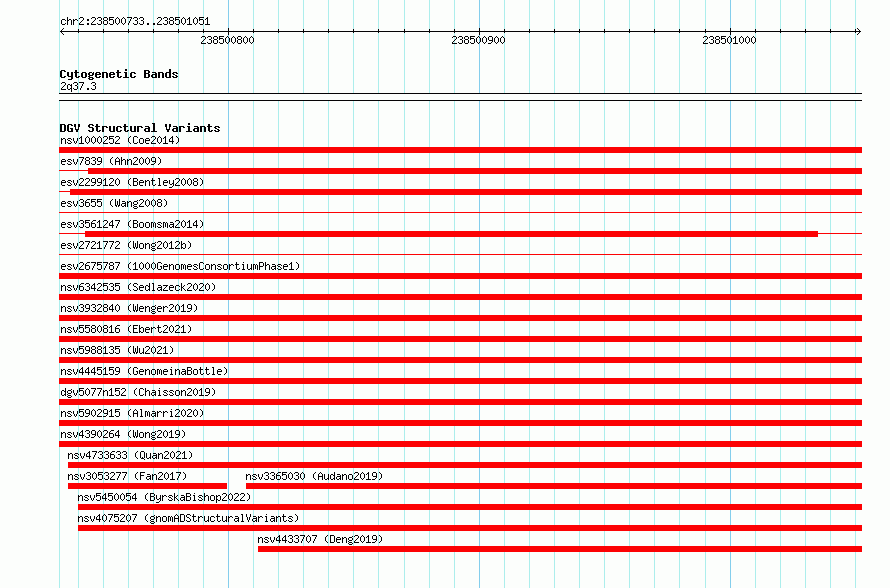890x588 pixels.
Task: Click the 2q37.3 band label
Action: (x=78, y=86)
